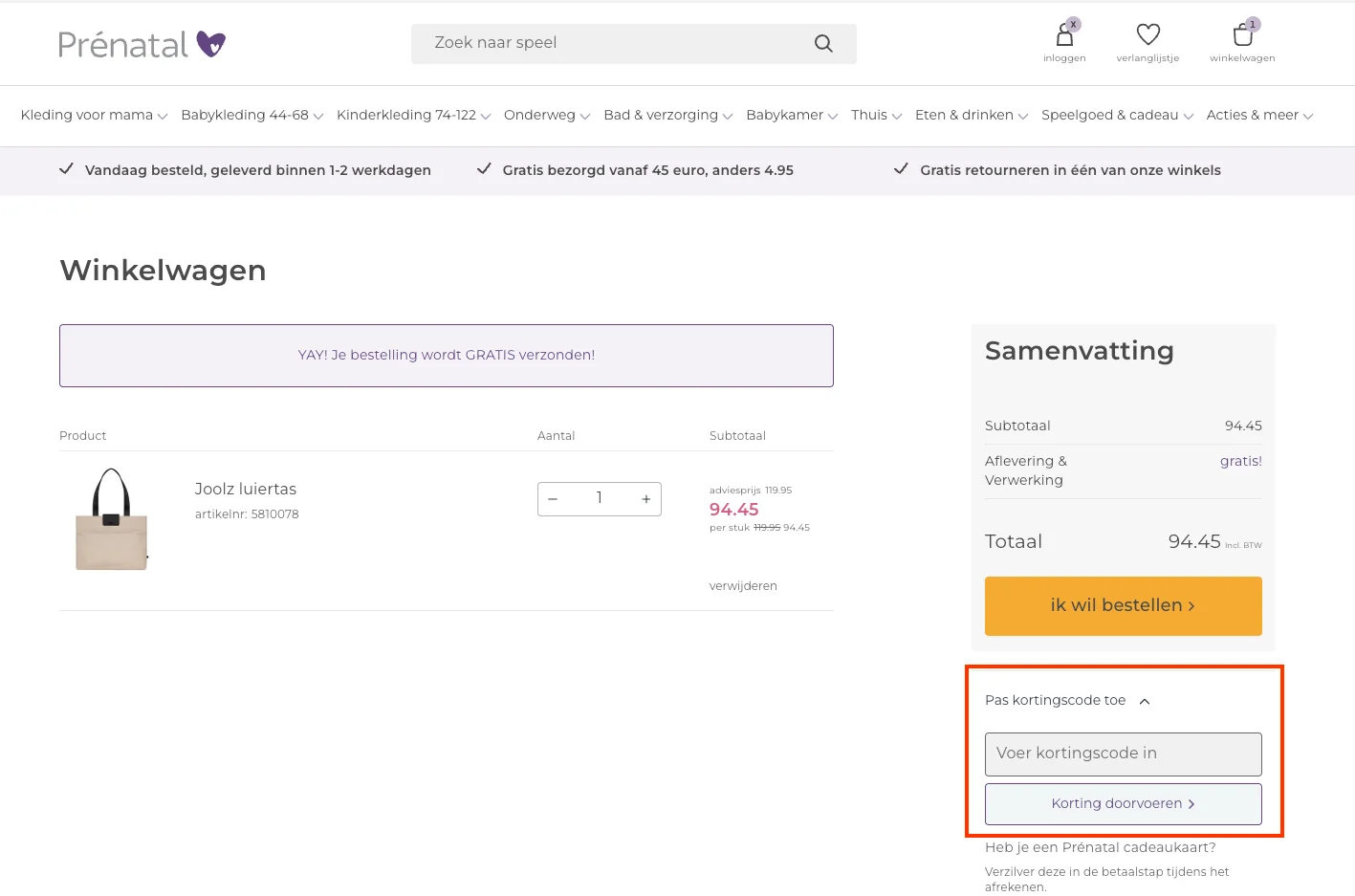This screenshot has width=1355, height=896.
Task: Click the adviesprijs 119.95 text
Action: click(x=751, y=491)
